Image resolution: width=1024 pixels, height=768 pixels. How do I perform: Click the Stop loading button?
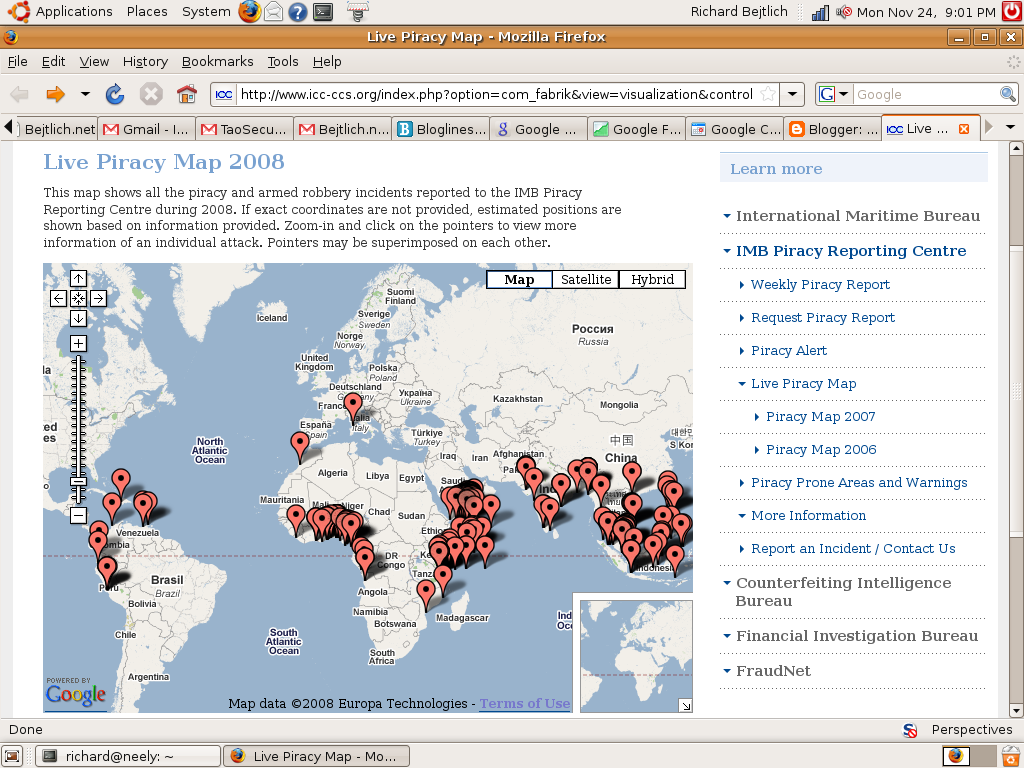click(x=151, y=95)
